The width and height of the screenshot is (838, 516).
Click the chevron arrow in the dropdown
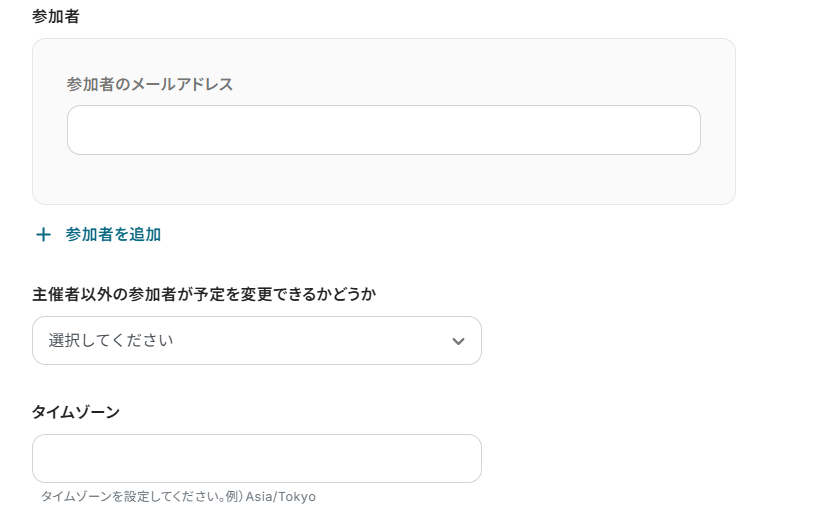(458, 341)
